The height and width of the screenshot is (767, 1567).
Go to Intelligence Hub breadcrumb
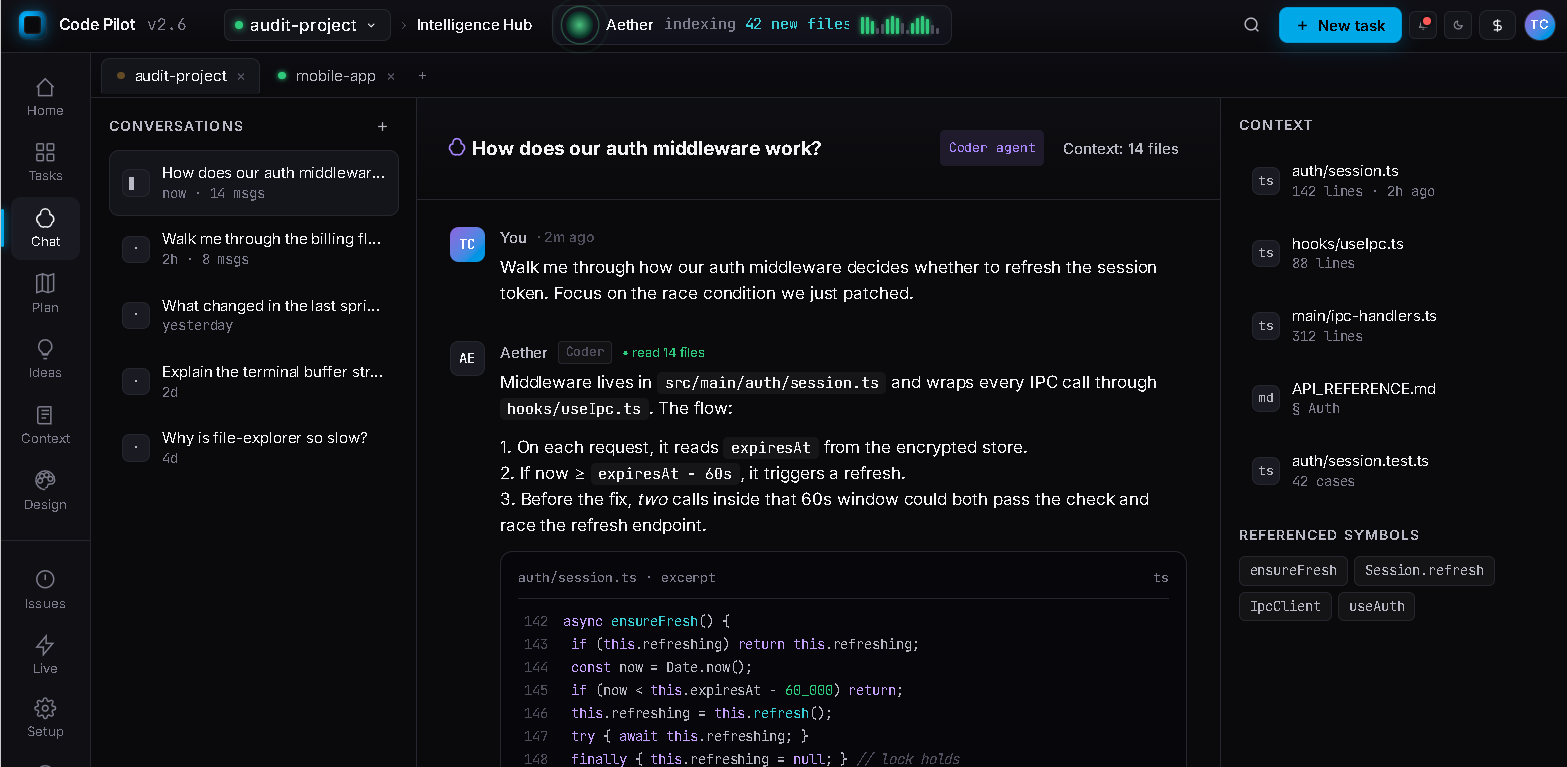(x=474, y=25)
